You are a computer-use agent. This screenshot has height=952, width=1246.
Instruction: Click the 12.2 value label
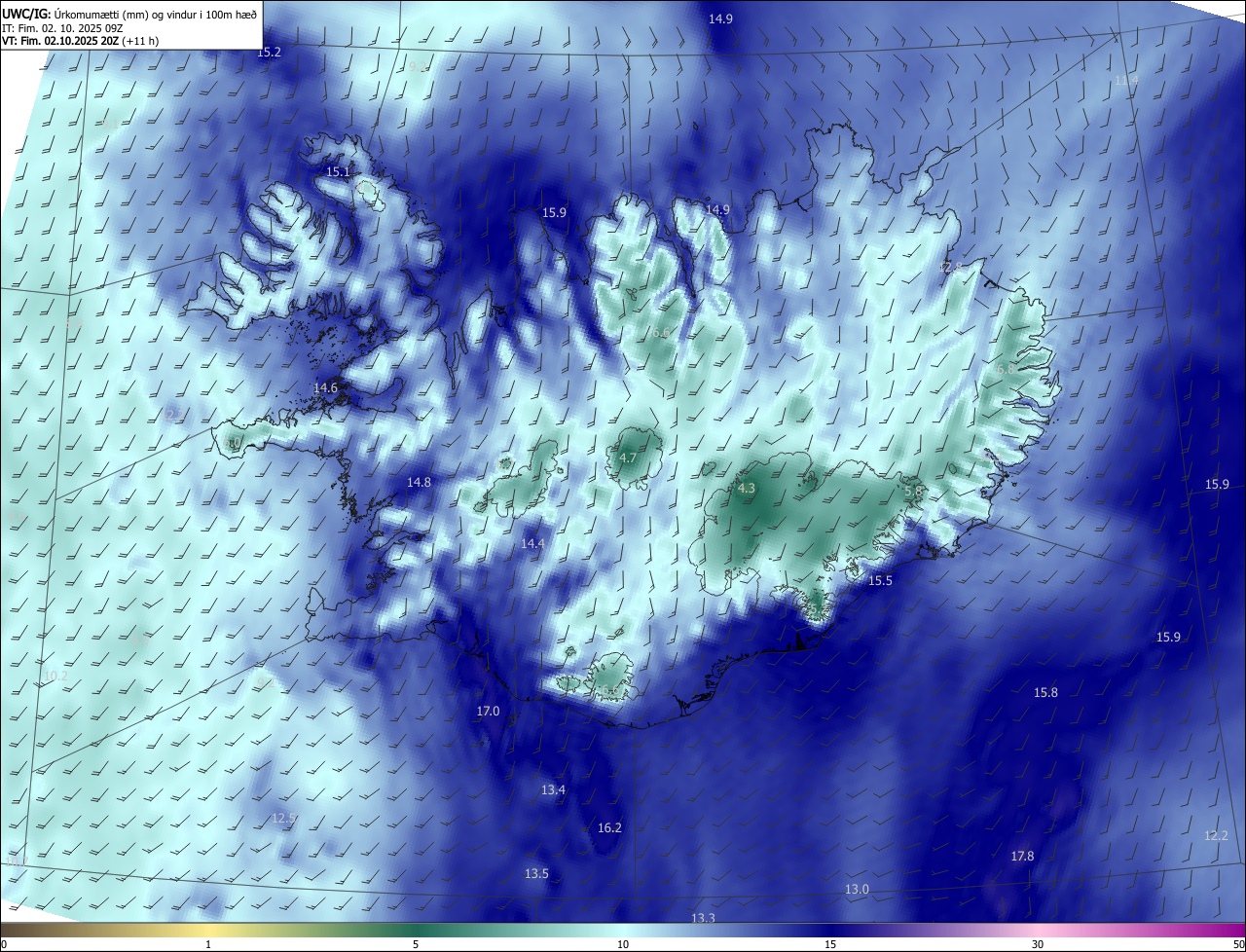(1217, 835)
